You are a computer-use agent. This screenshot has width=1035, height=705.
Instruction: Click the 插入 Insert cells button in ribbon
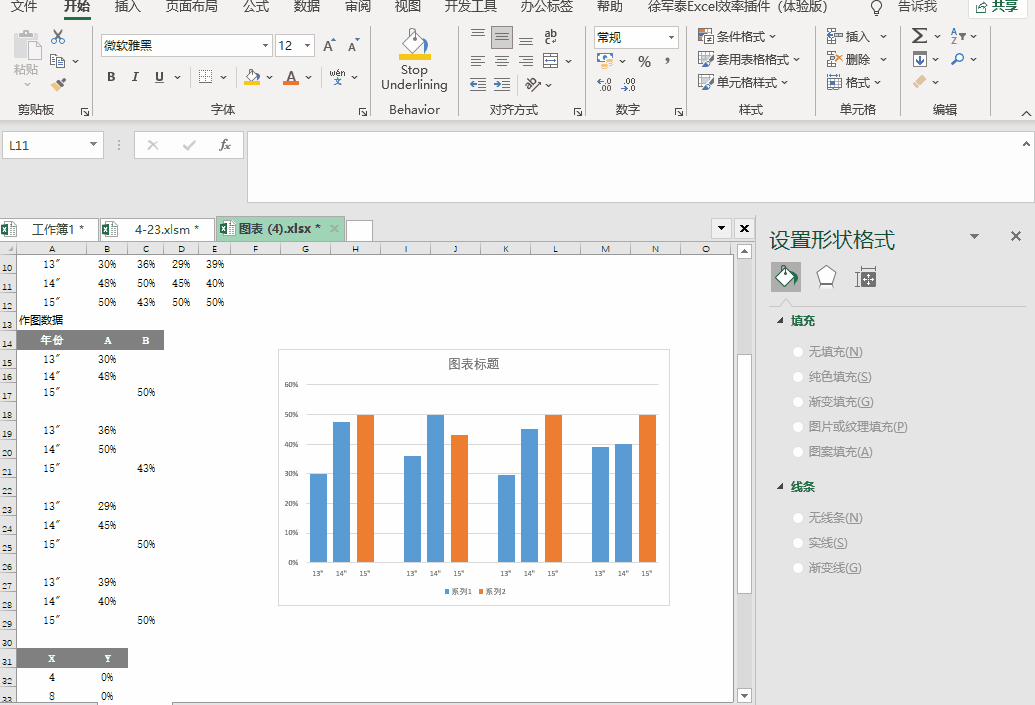(x=856, y=36)
